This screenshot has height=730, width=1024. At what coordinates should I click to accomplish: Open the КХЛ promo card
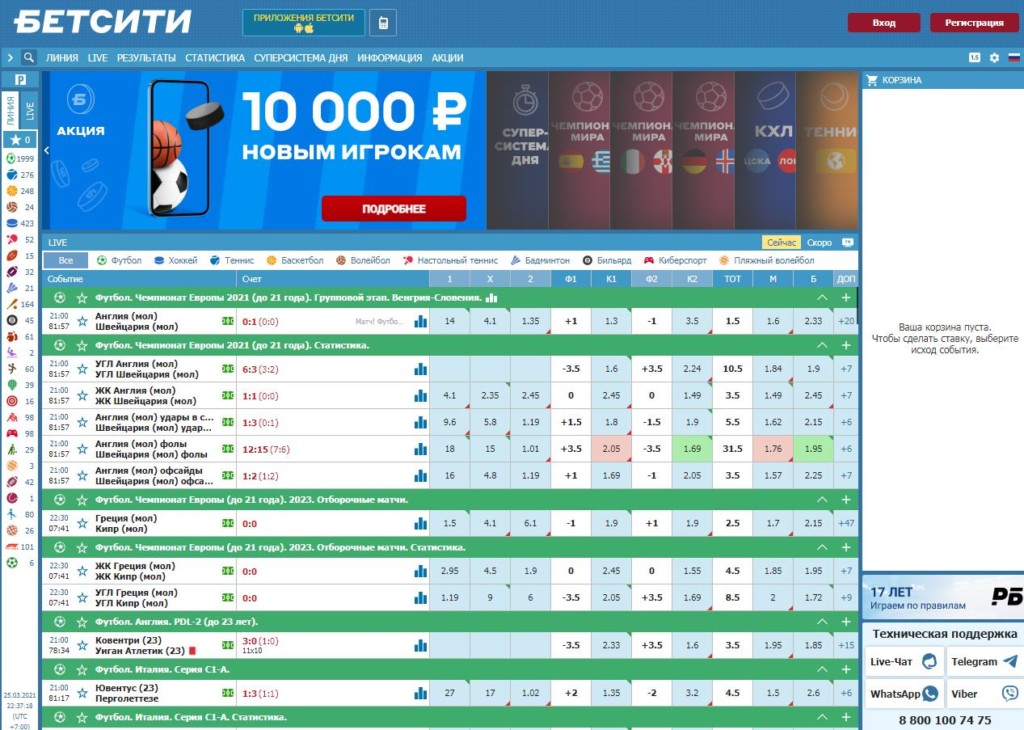point(765,150)
